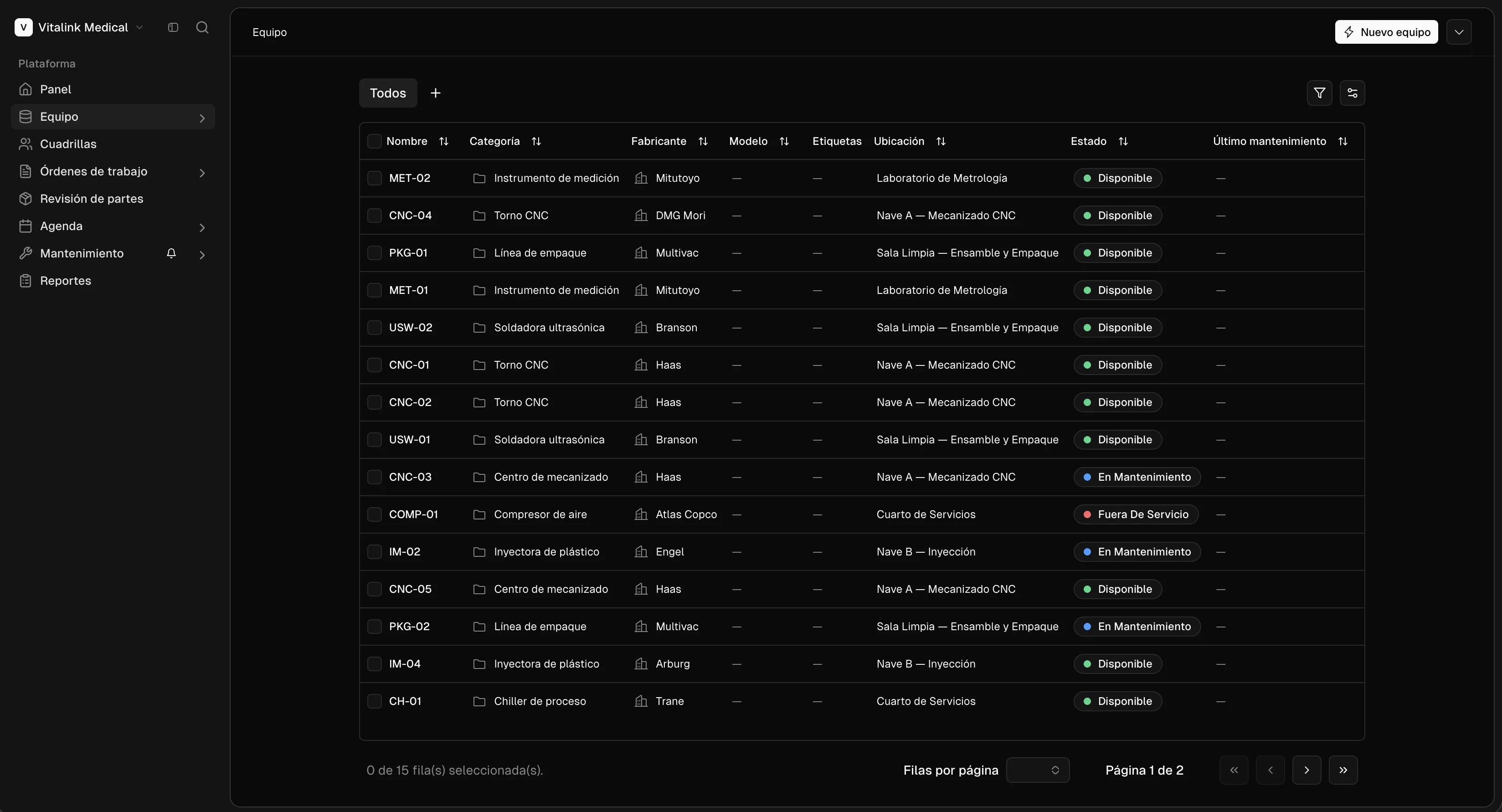Tick the IM-02 row checkbox

(374, 552)
